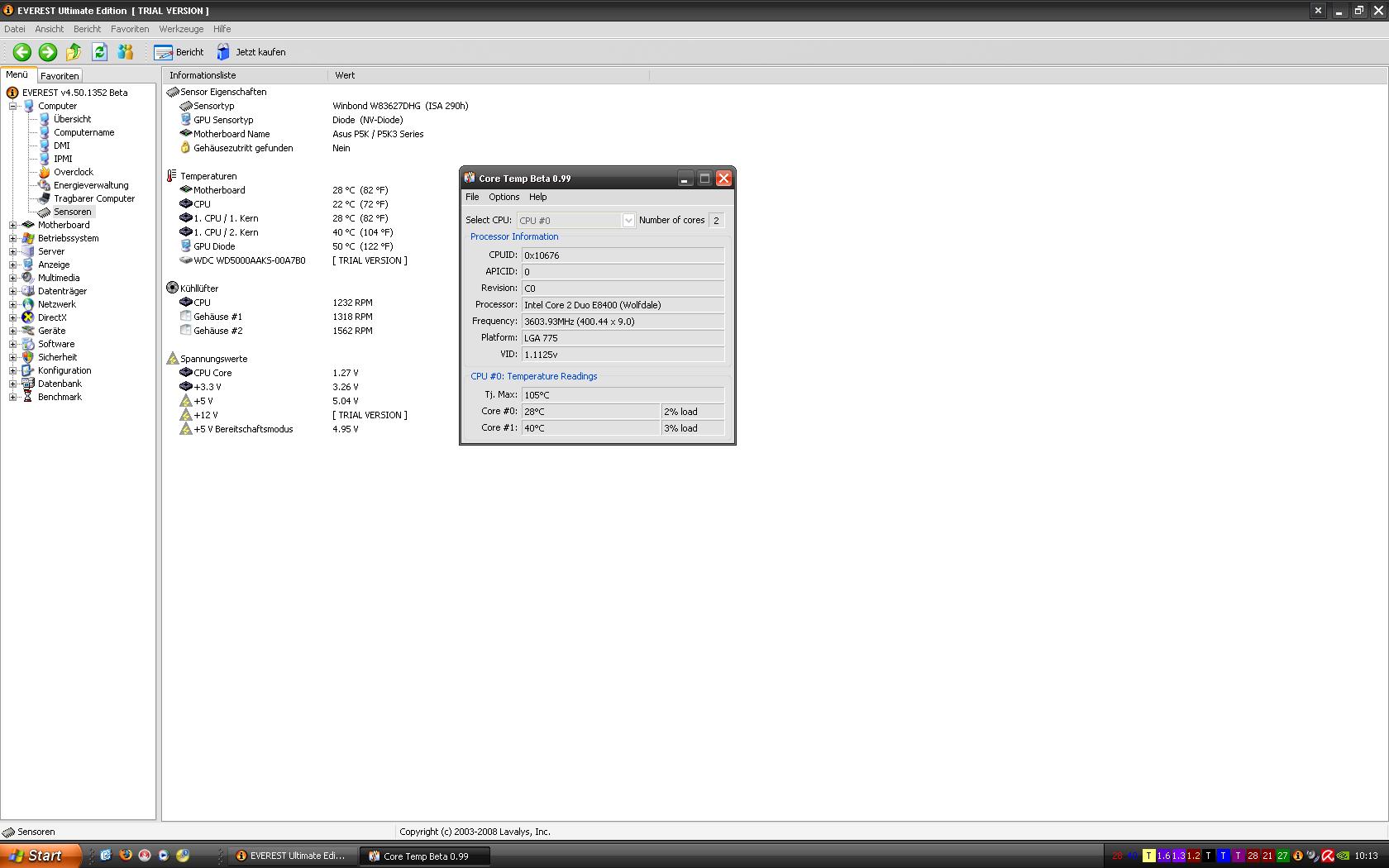Screen dimensions: 1389x868
Task: Click the Refresh icon in the toolbar
Action: click(99, 52)
